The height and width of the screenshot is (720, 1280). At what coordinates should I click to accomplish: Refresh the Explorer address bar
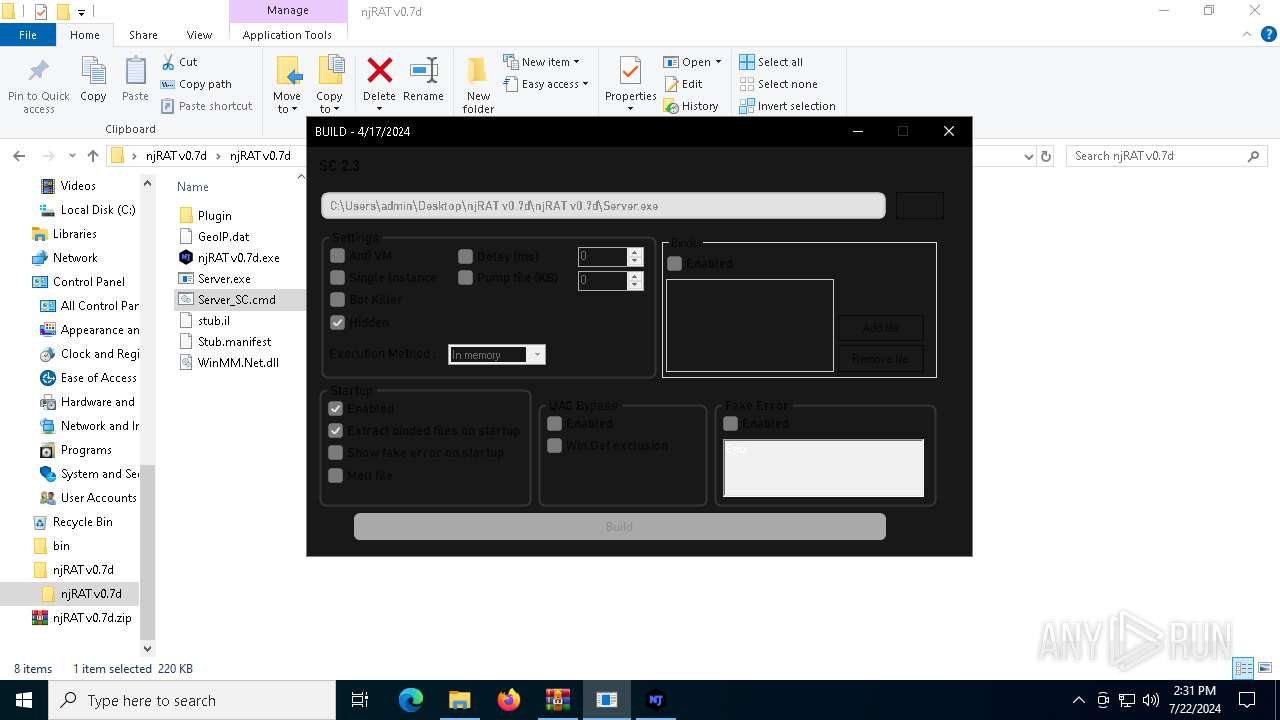click(x=1046, y=156)
